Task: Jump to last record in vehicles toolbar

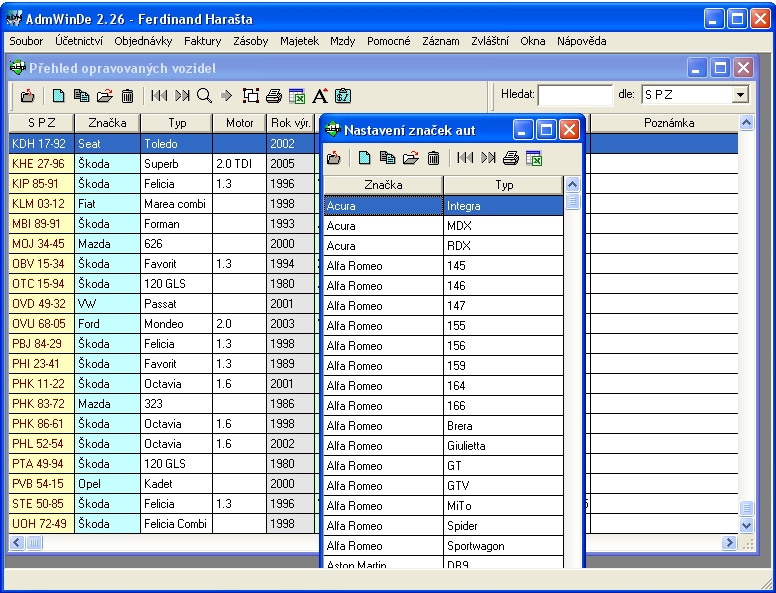Action: pyautogui.click(x=182, y=96)
